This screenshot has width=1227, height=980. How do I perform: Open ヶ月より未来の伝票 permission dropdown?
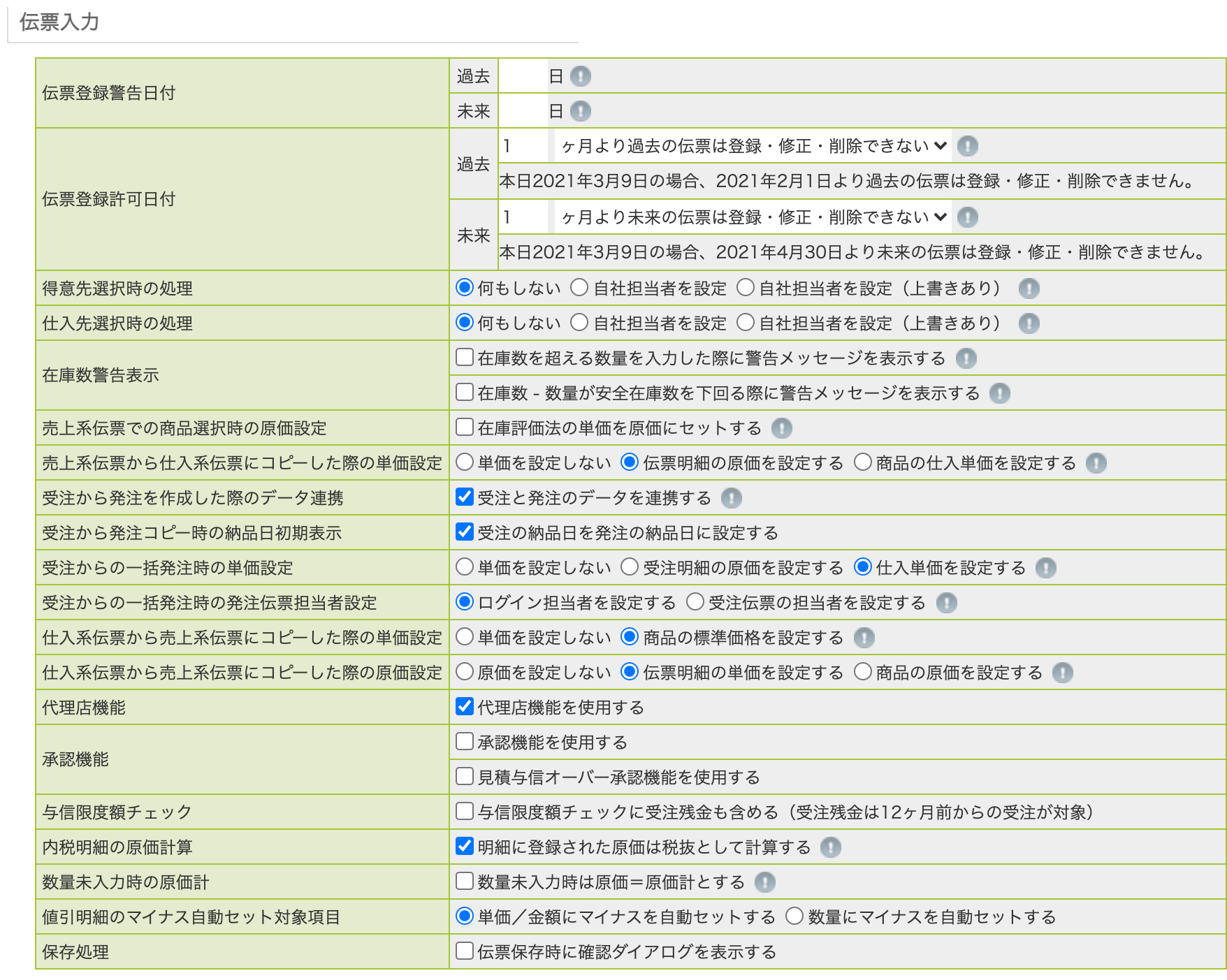pos(753,217)
